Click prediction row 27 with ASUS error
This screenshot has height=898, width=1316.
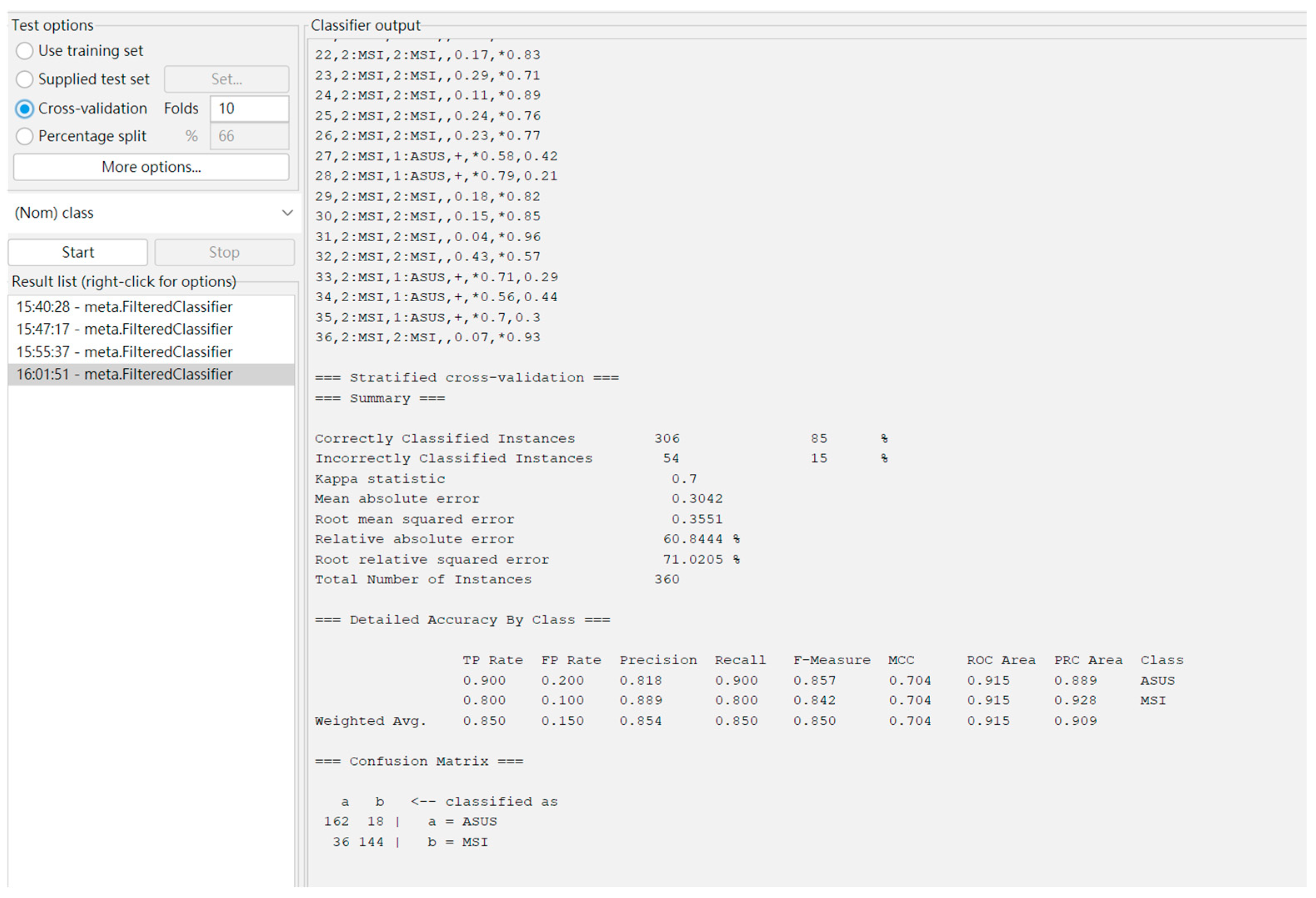(436, 156)
